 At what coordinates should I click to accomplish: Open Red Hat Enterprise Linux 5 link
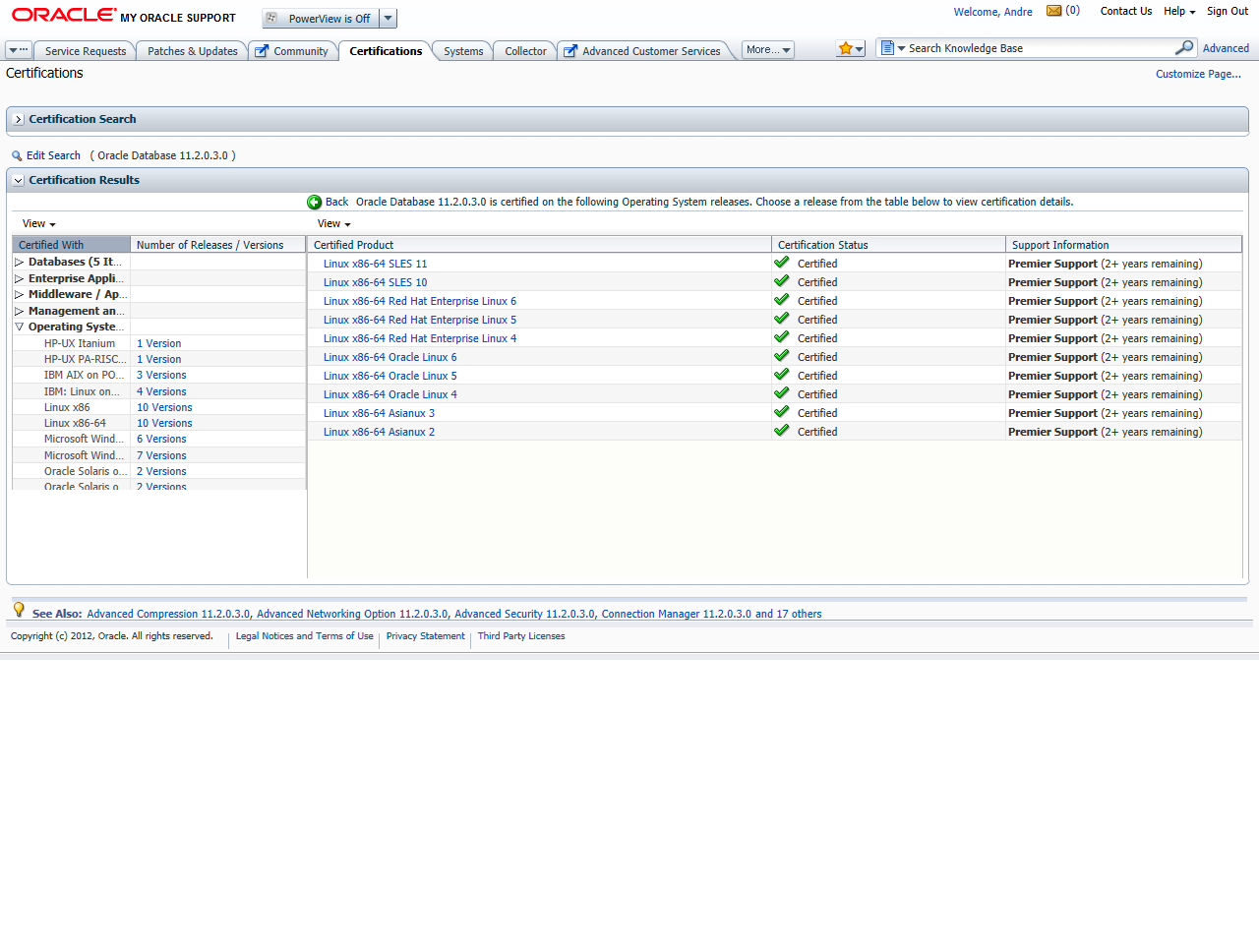click(x=420, y=320)
